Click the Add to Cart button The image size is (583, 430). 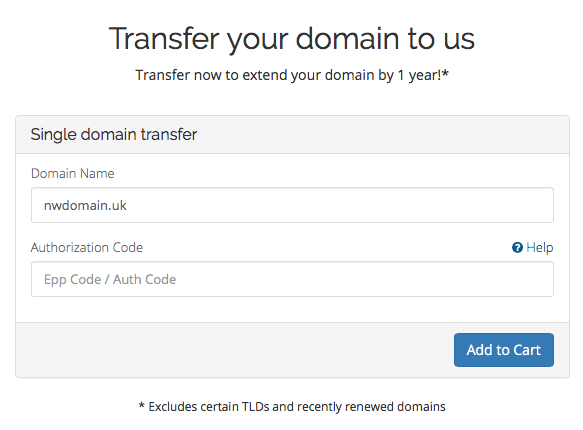[x=503, y=350]
